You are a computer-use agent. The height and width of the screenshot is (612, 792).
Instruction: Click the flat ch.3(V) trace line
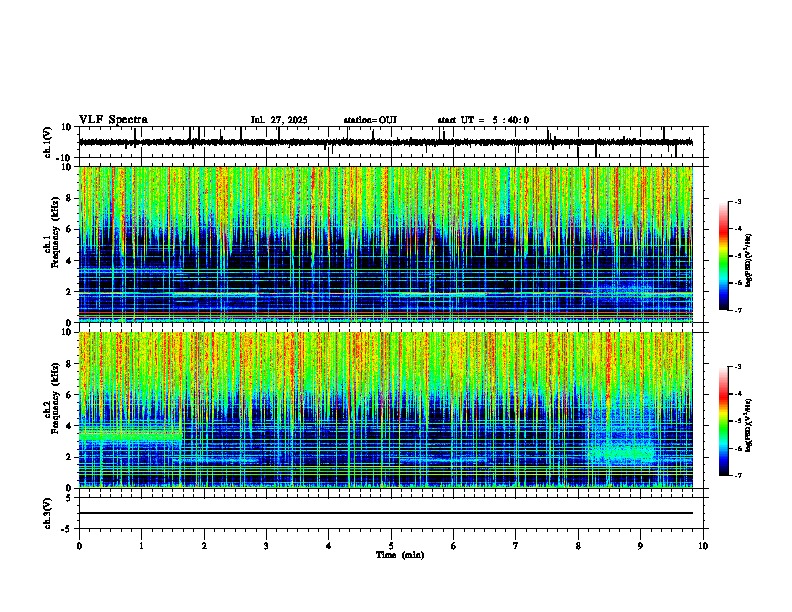pos(385,513)
